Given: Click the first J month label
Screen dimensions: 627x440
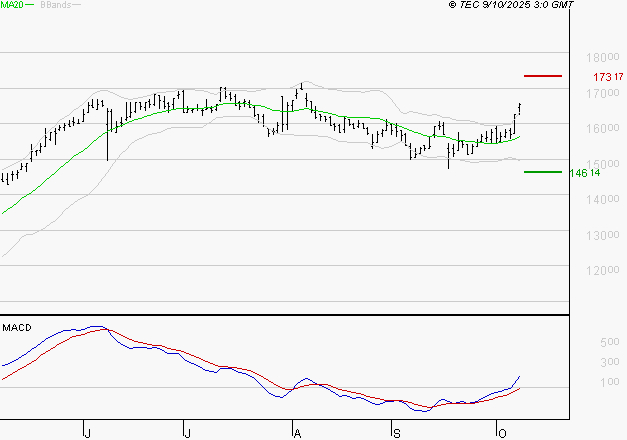Looking at the screenshot, I should coord(88,433).
